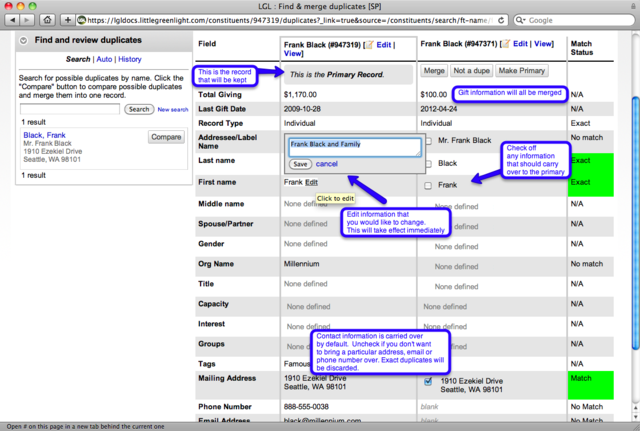Click the Compare button for Black, Frank

166,137
